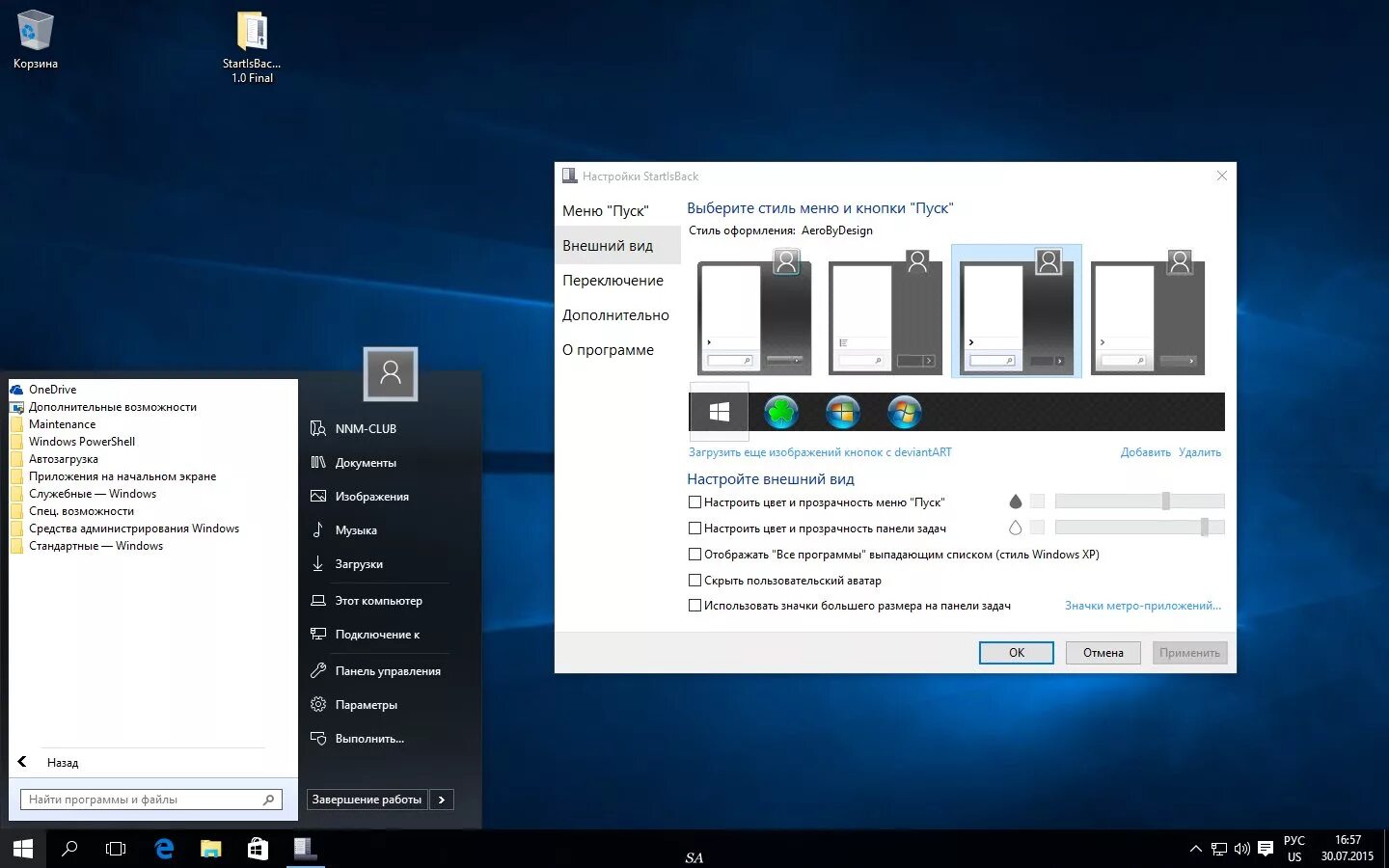Click the Отмена button
Screen dimensions: 1389x868
(1103, 653)
